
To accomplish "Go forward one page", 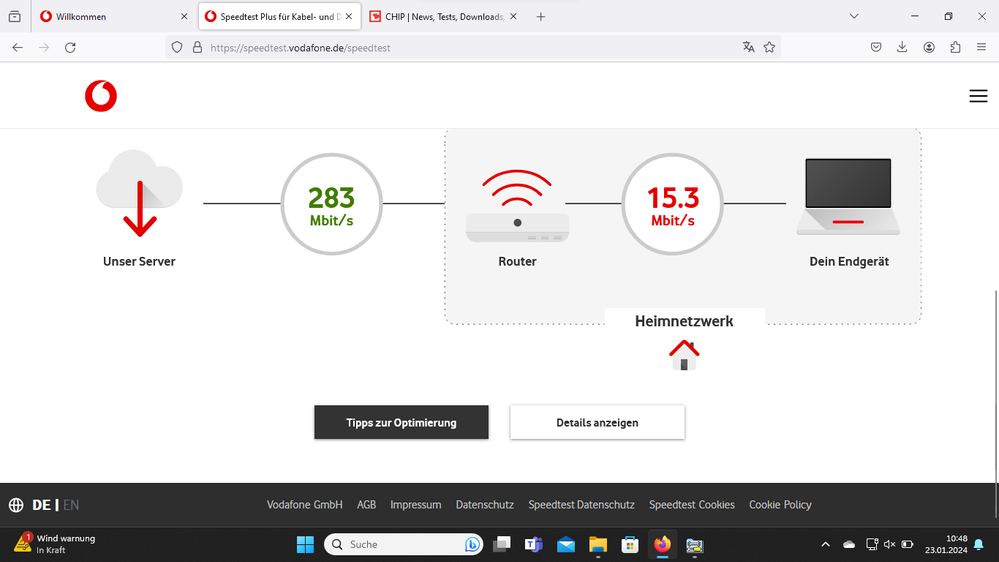I will click(x=44, y=48).
